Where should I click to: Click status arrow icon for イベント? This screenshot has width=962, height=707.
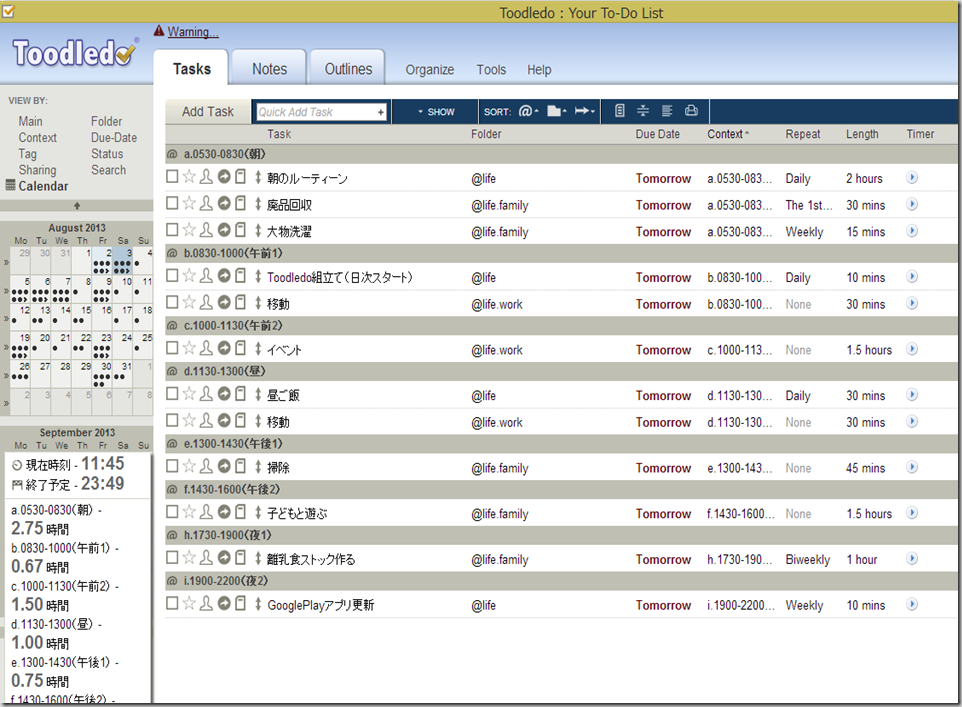click(224, 349)
